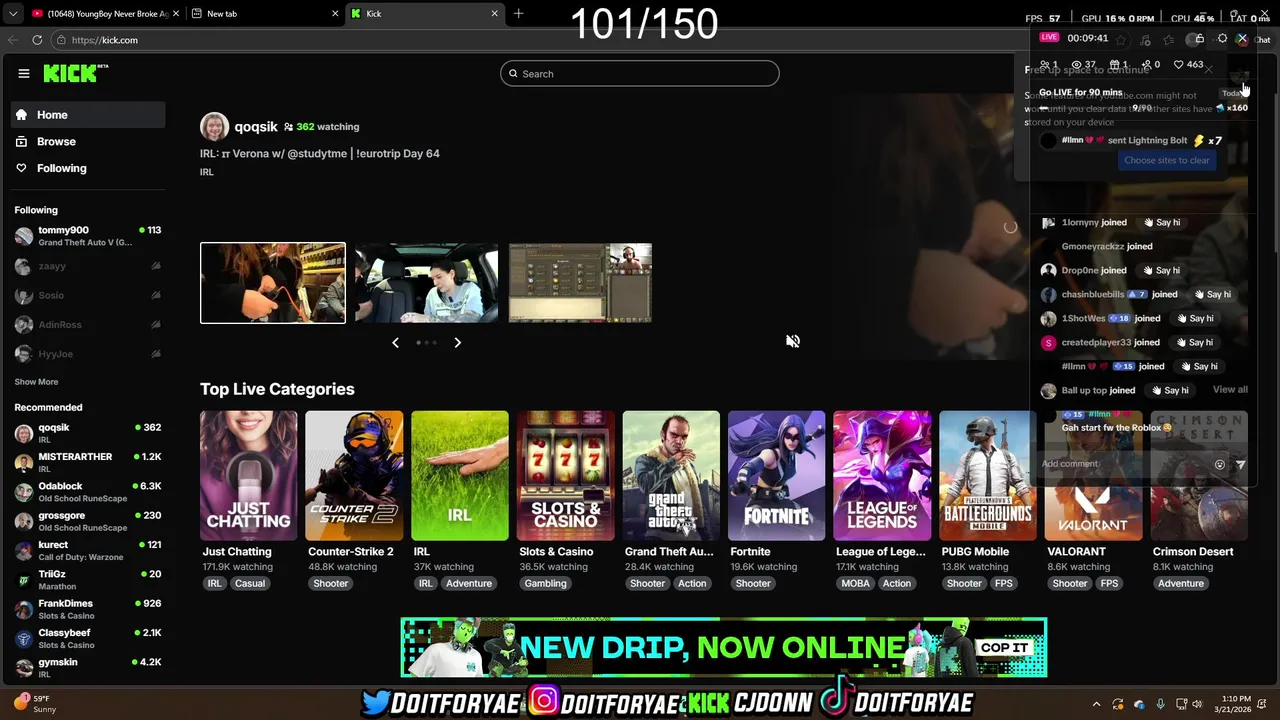
Task: Open tommy900 in Following list
Action: point(88,236)
